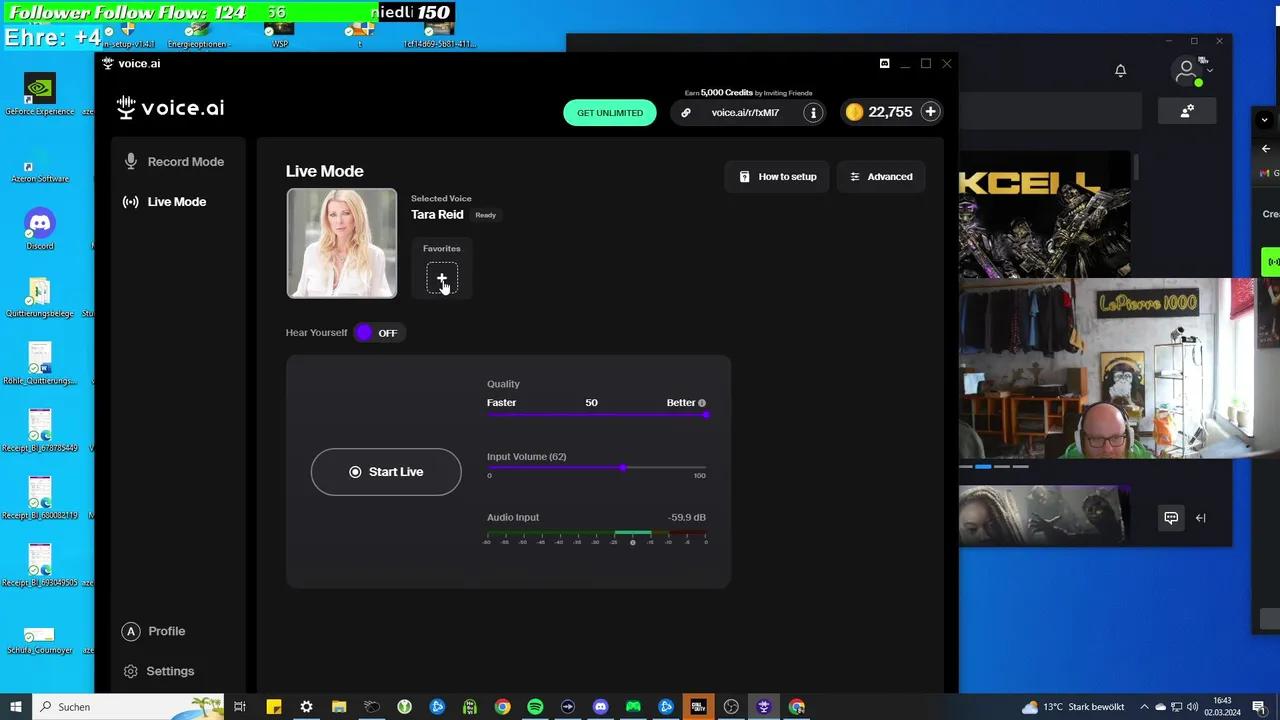This screenshot has height=720, width=1280.
Task: Open Call of Duty from taskbar
Action: [x=698, y=707]
